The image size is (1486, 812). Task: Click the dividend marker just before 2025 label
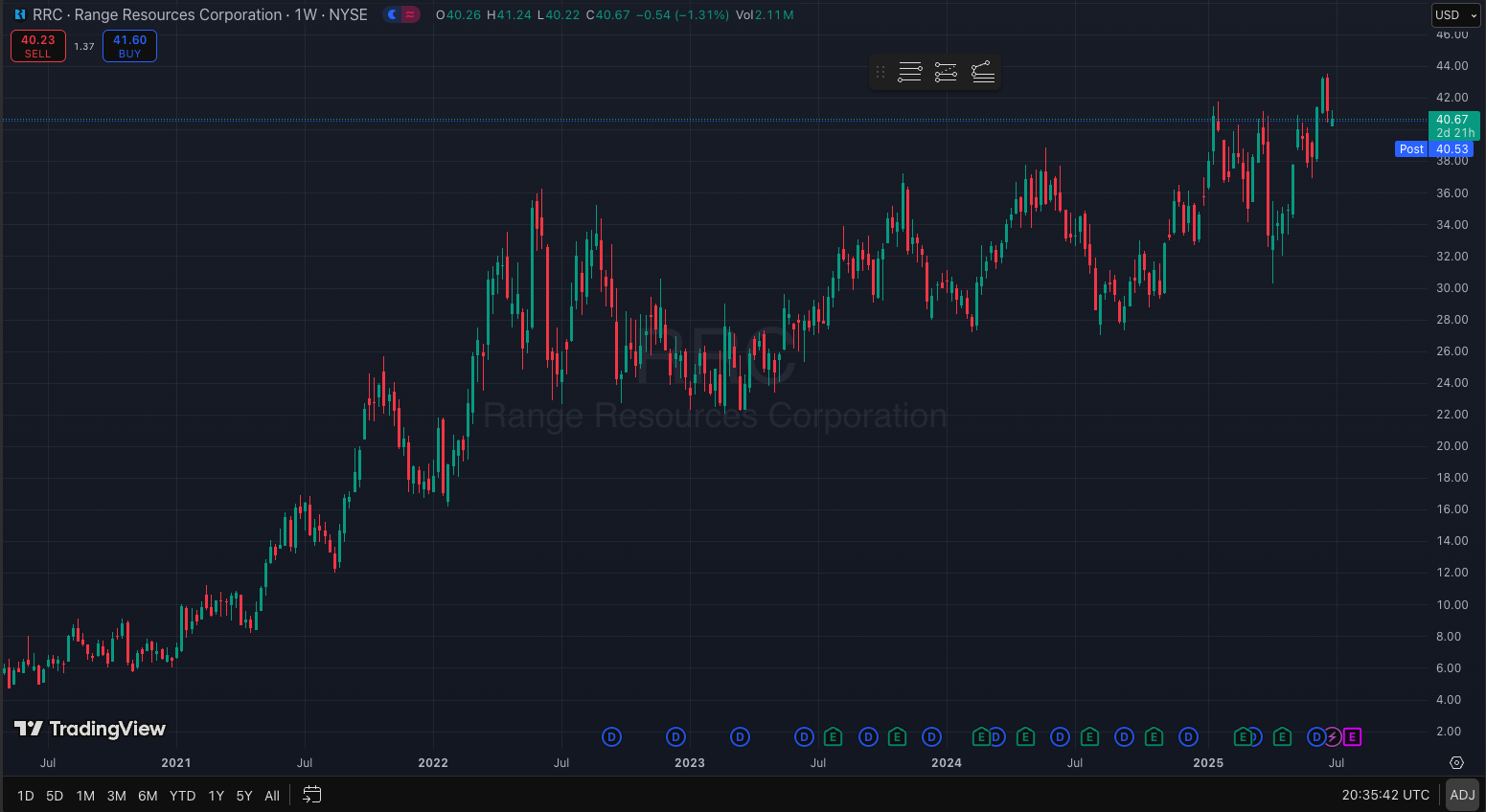tap(1188, 737)
